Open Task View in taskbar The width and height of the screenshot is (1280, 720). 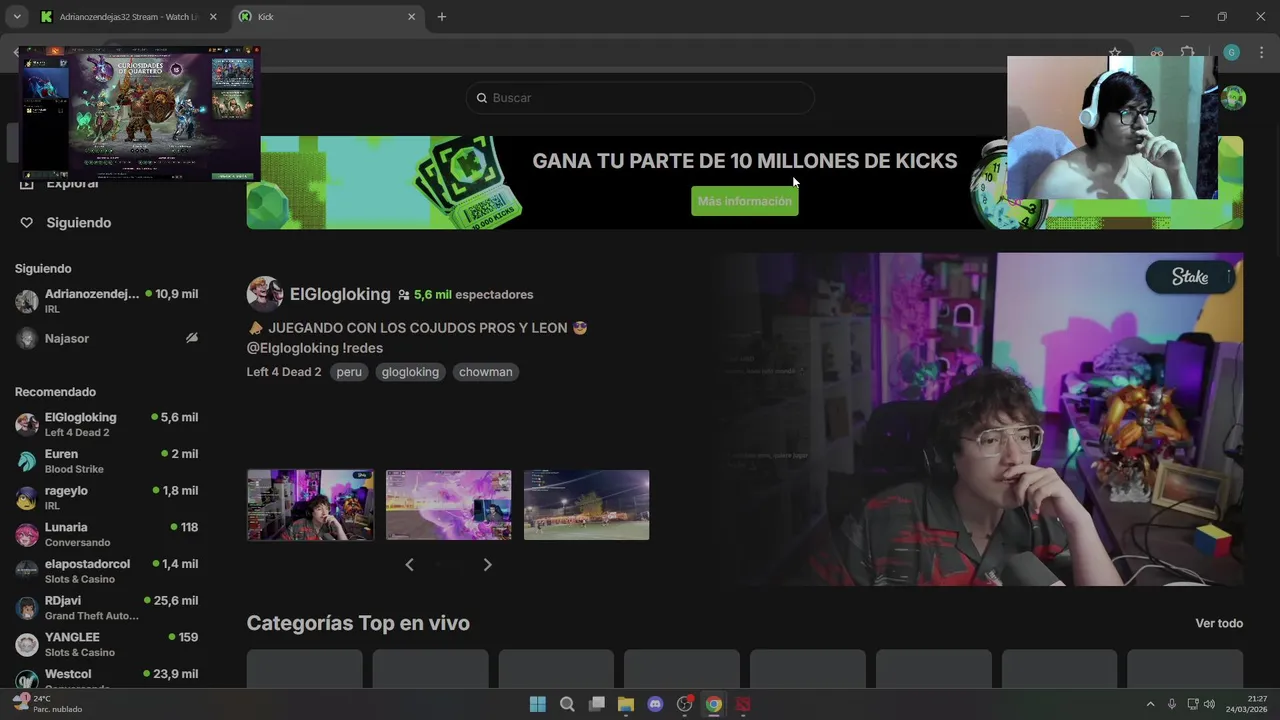pyautogui.click(x=597, y=704)
